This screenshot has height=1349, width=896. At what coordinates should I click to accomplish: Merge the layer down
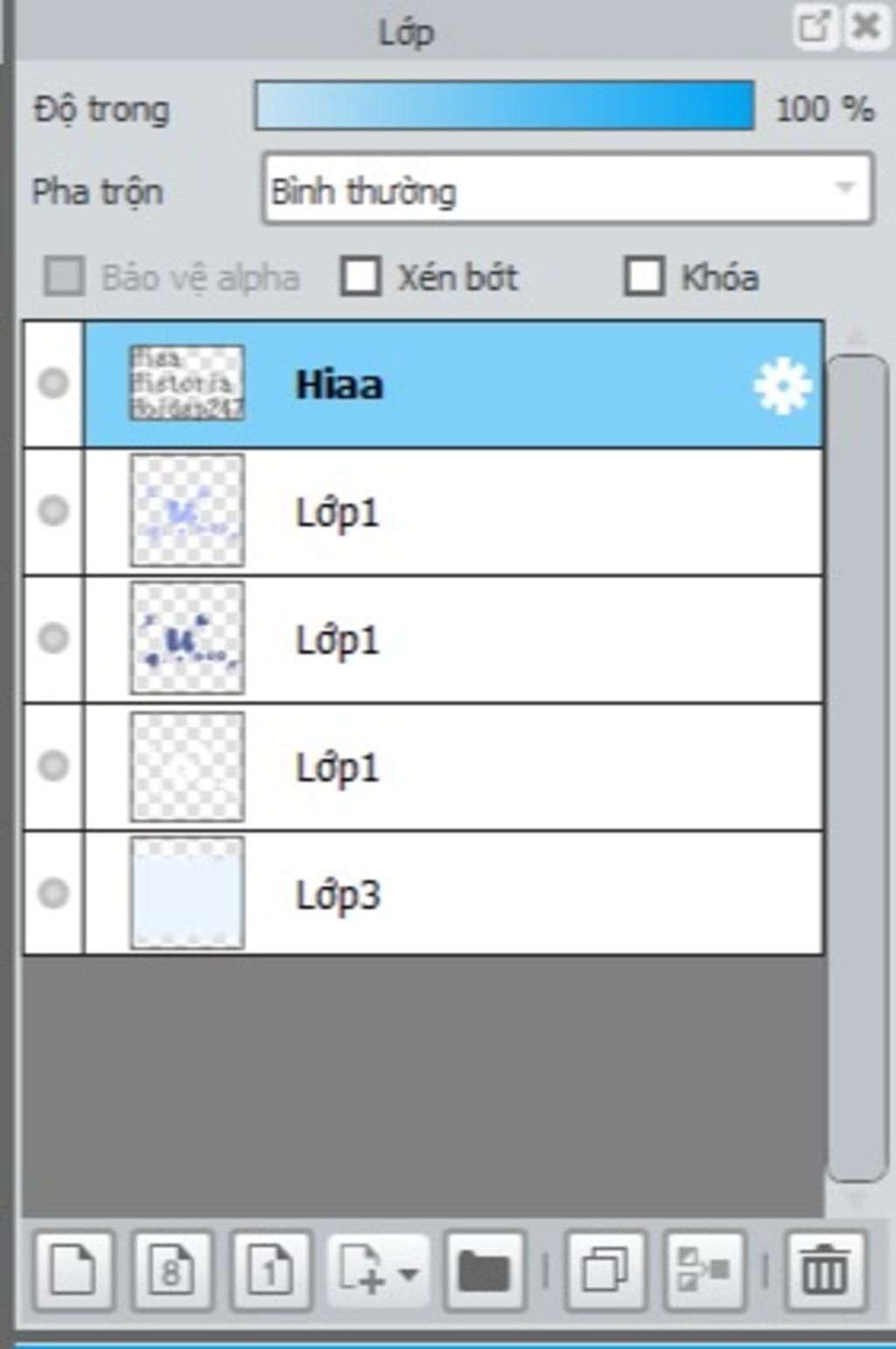coord(705,1269)
